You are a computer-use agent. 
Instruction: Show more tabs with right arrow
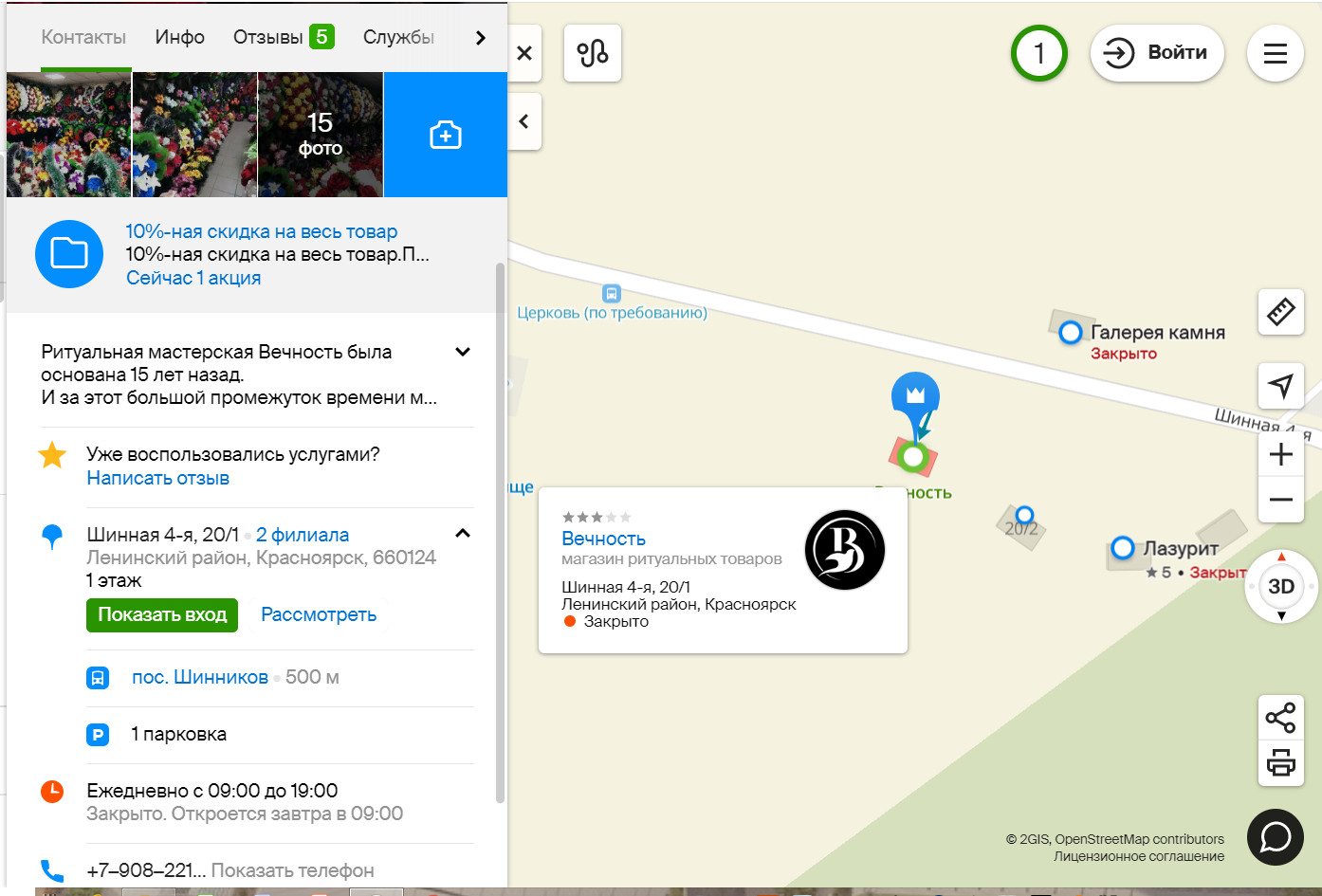(481, 38)
